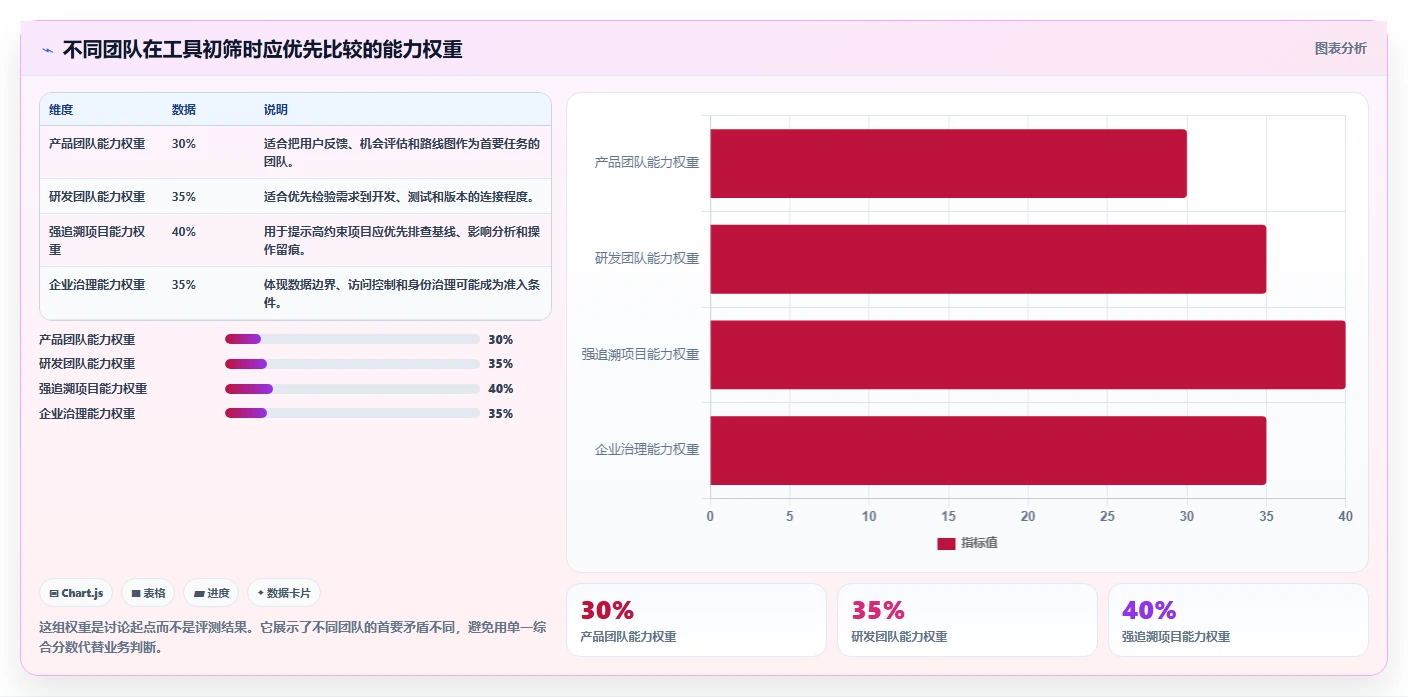Open the 30% 产品团队能力权重 stat card
This screenshot has width=1408, height=697.
coord(696,620)
